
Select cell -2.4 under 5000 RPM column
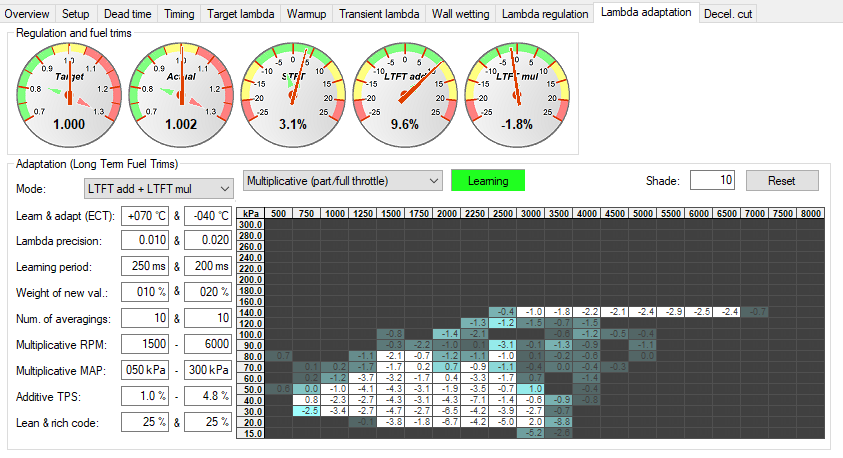[642, 312]
